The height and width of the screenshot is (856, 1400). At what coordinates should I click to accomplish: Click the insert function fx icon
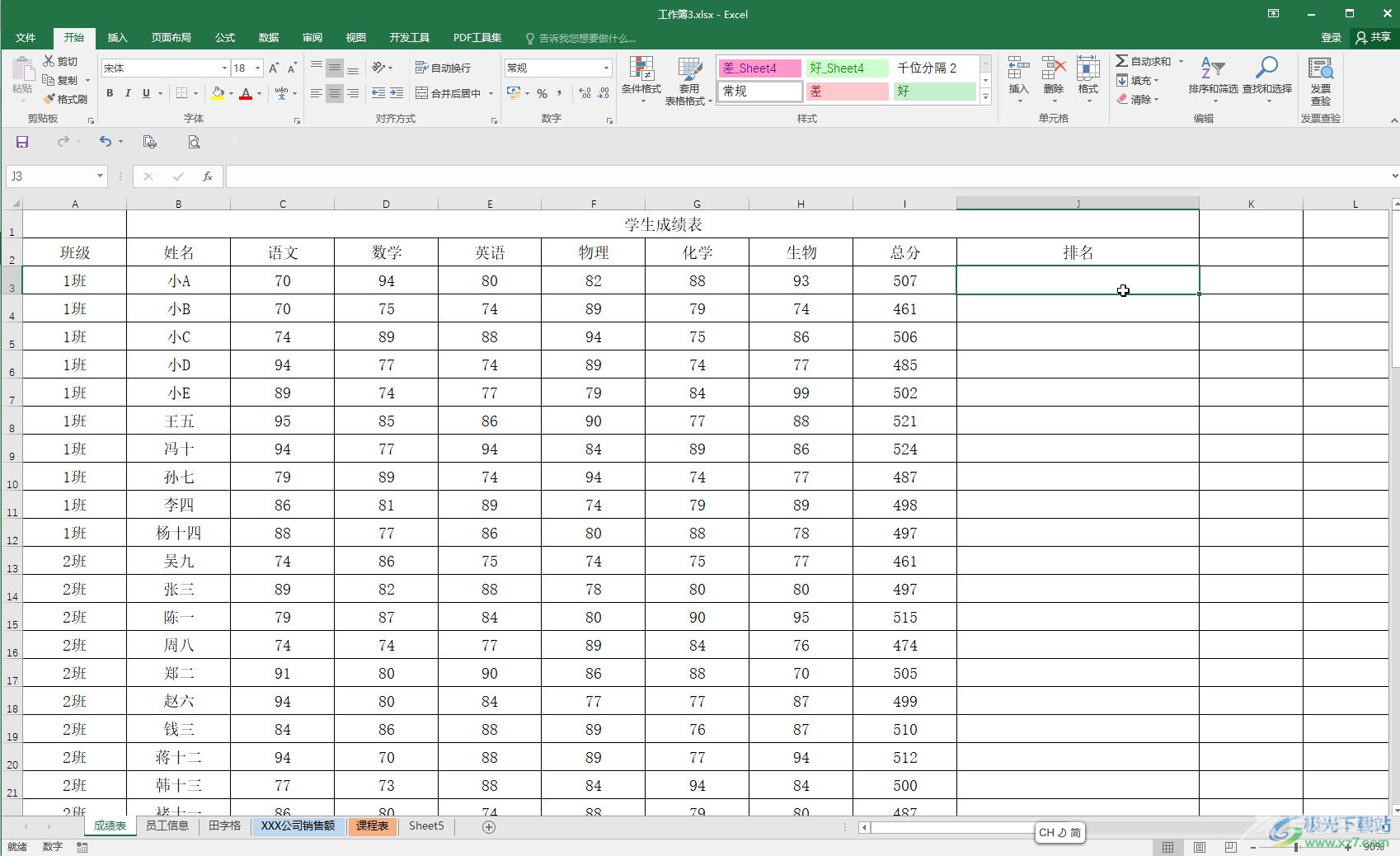(x=208, y=176)
